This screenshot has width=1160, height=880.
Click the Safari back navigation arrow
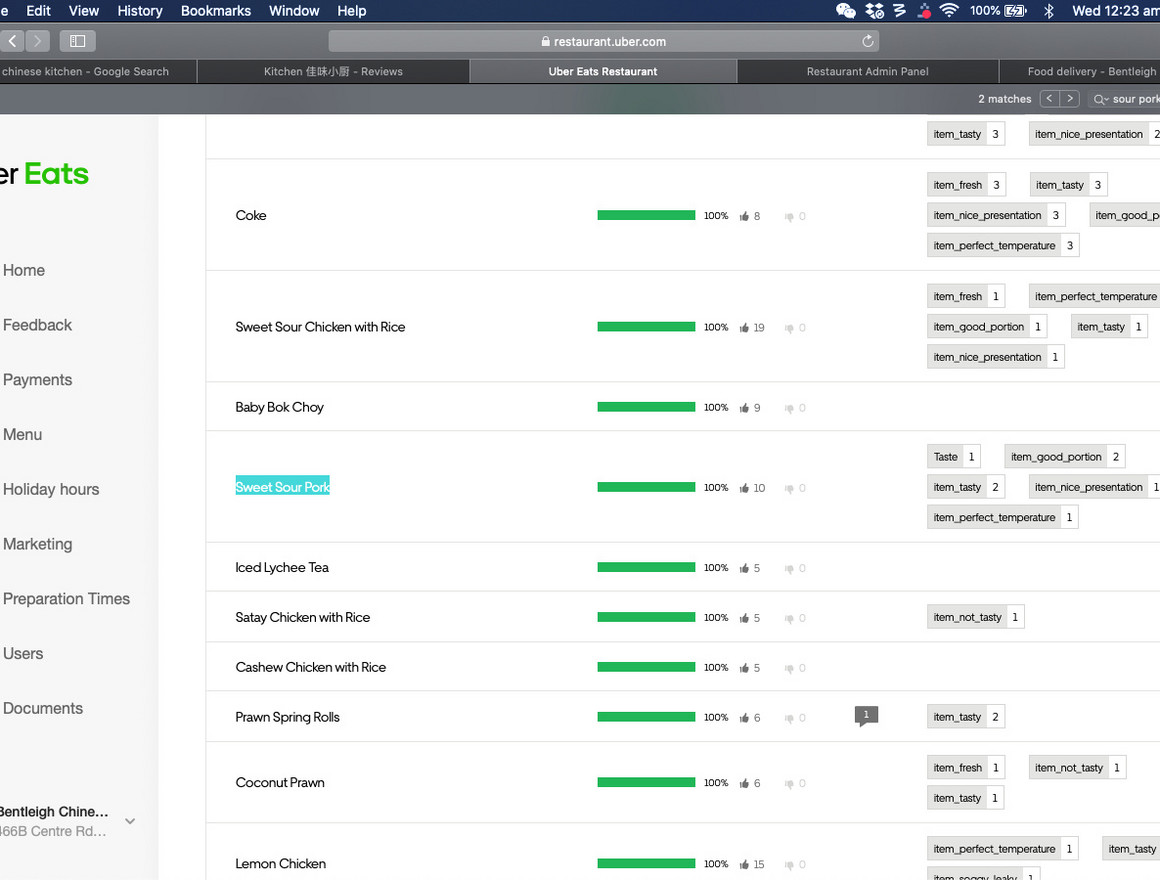tap(13, 41)
